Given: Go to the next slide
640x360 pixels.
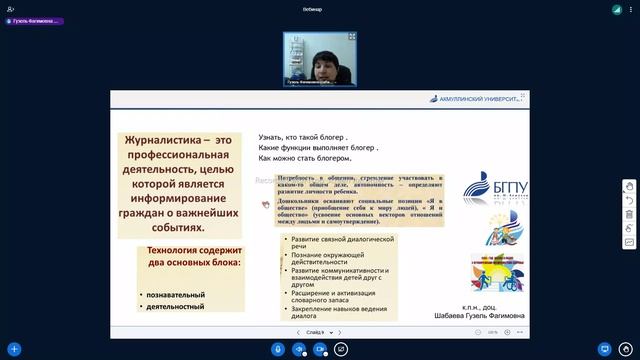Looking at the screenshot, I should (x=340, y=332).
